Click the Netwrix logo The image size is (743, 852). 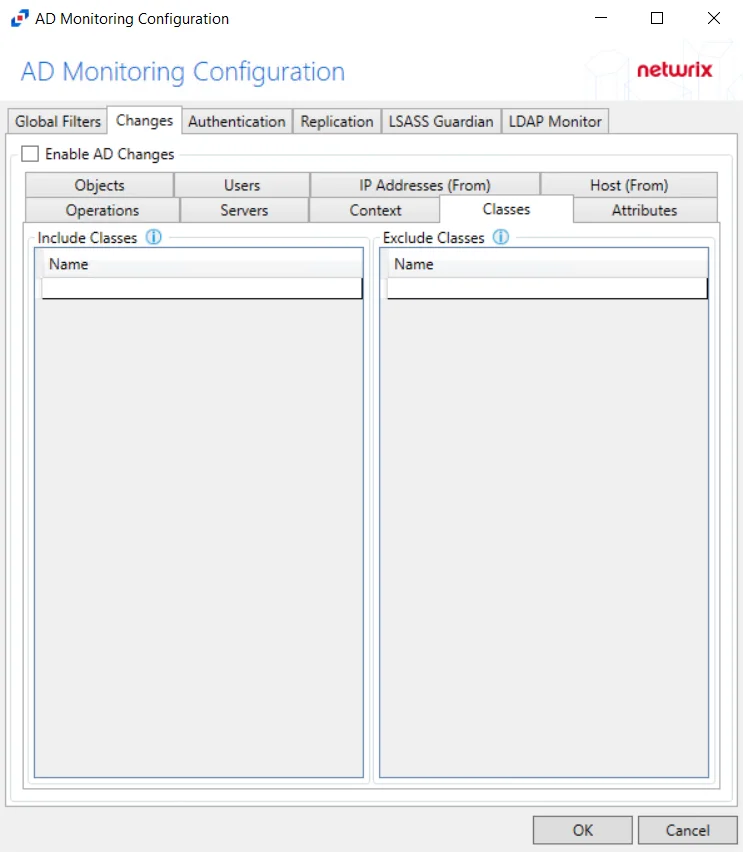click(x=674, y=70)
